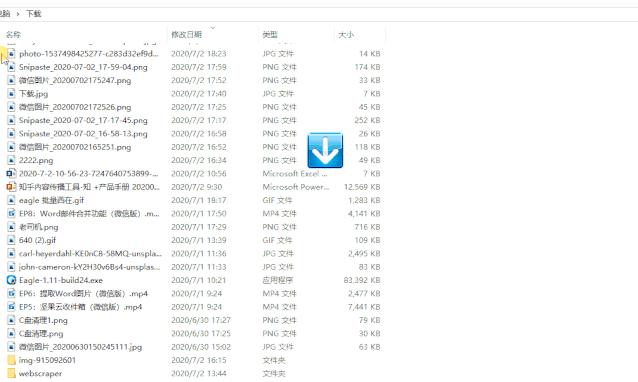
Task: Select the icon of 微信图片_20200702165251.png
Action: click(x=11, y=147)
